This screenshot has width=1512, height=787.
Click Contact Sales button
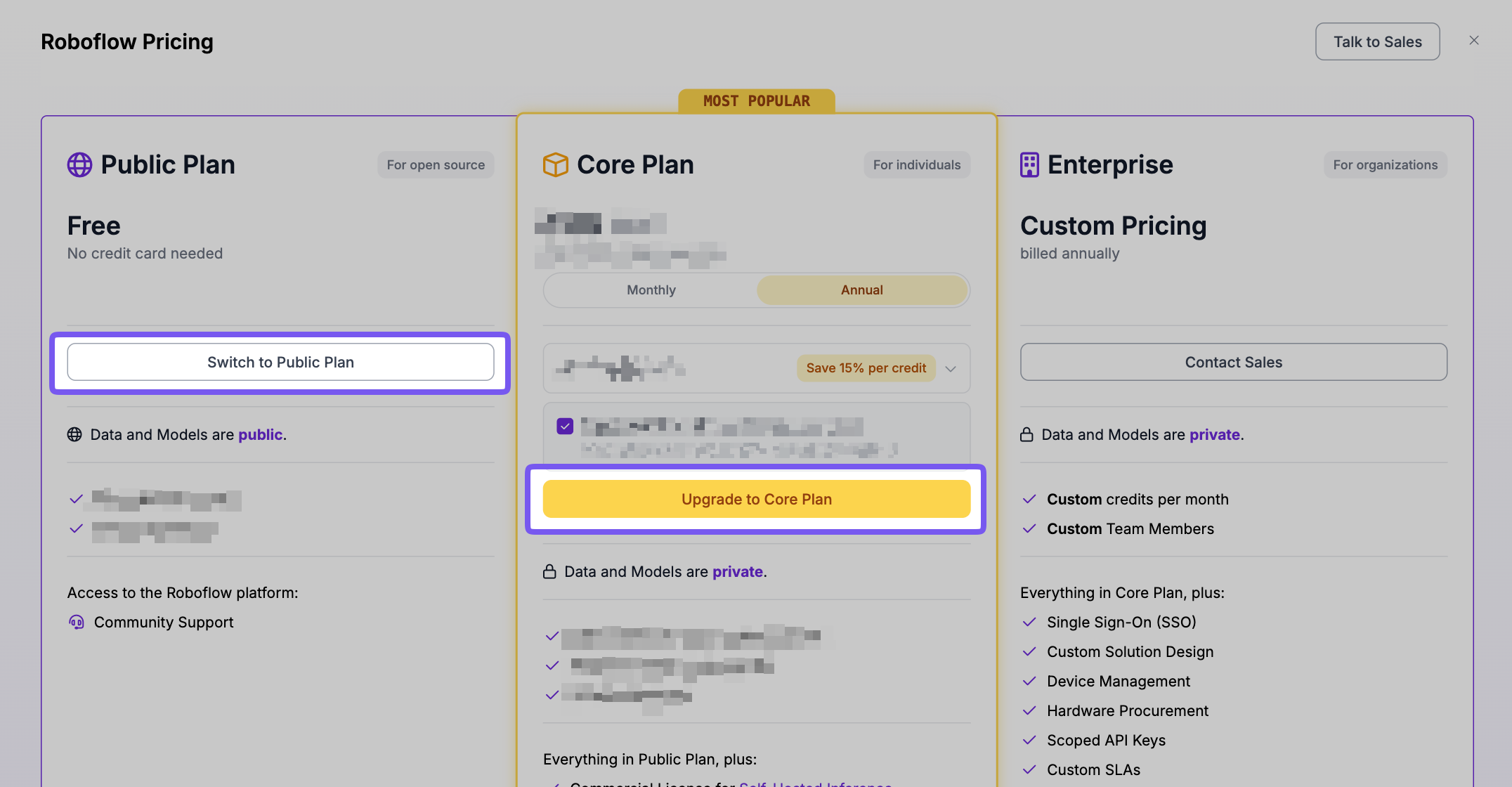point(1233,363)
